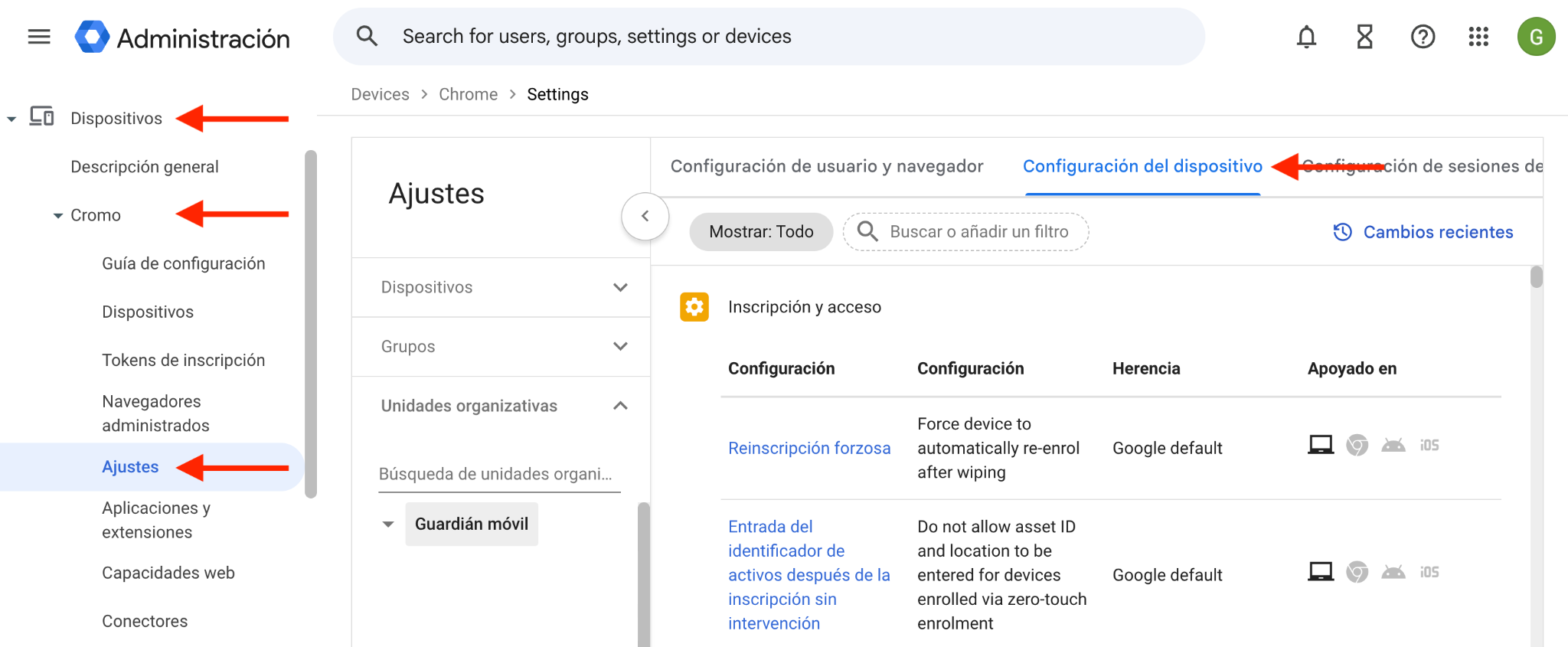Open the help question mark icon
This screenshot has width=1568, height=647.
[1423, 37]
